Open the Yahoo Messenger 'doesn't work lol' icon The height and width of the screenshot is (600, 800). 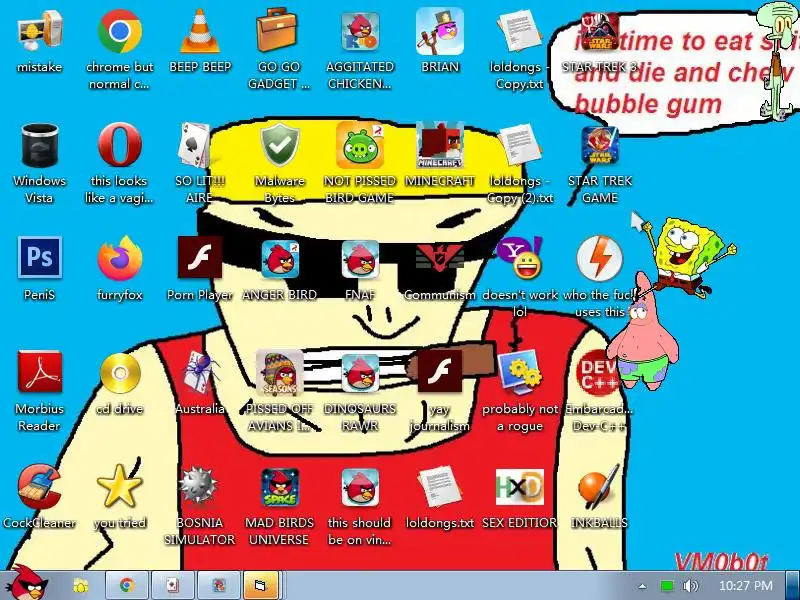pyautogui.click(x=519, y=258)
